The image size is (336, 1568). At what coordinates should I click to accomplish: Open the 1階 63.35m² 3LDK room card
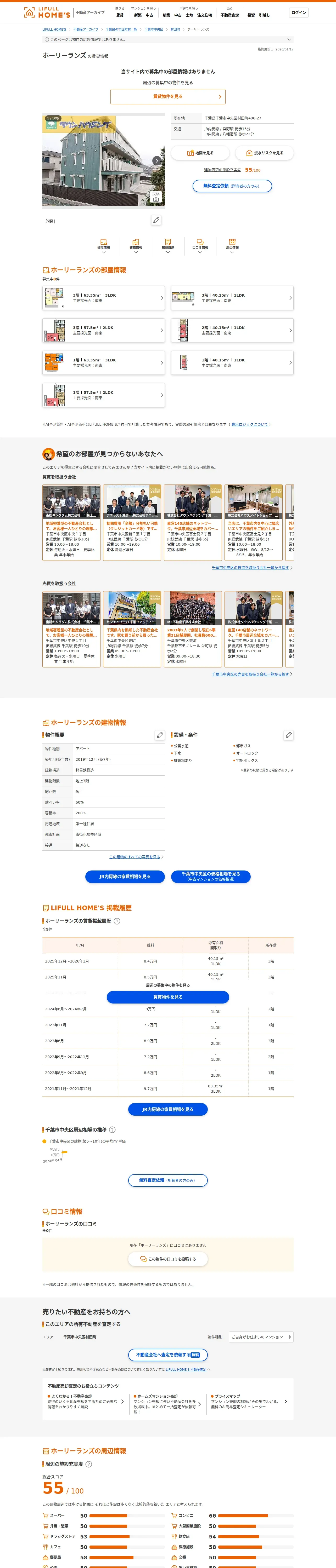tap(104, 363)
